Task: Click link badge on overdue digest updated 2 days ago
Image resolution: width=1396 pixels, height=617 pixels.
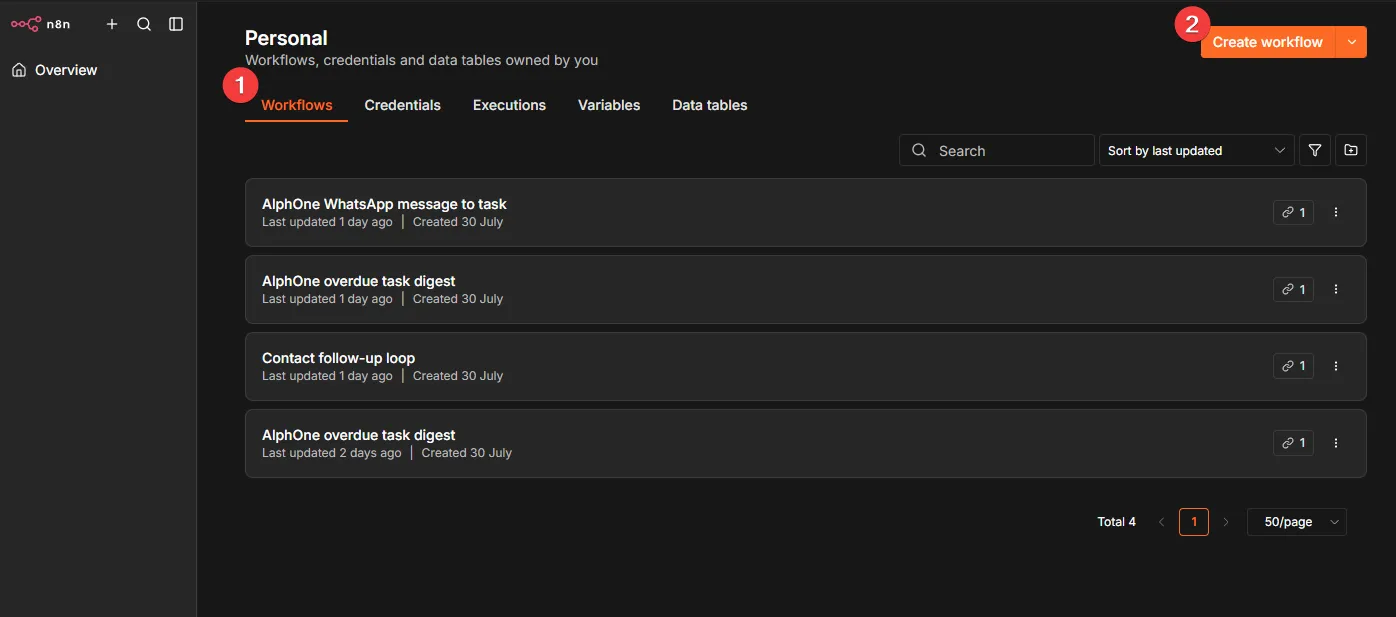Action: click(x=1293, y=443)
